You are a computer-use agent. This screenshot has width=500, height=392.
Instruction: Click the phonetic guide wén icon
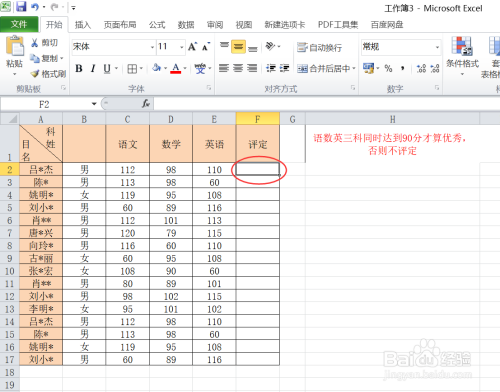200,69
